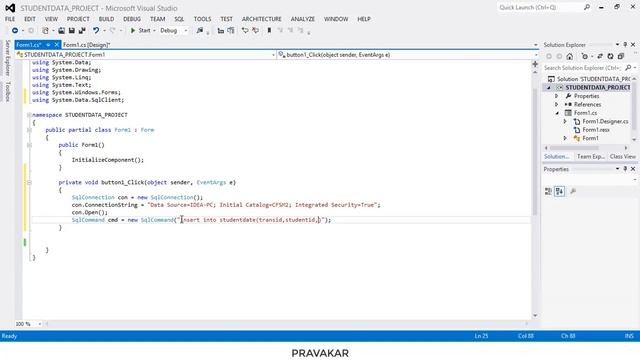Comment out the selected lines

(245, 31)
